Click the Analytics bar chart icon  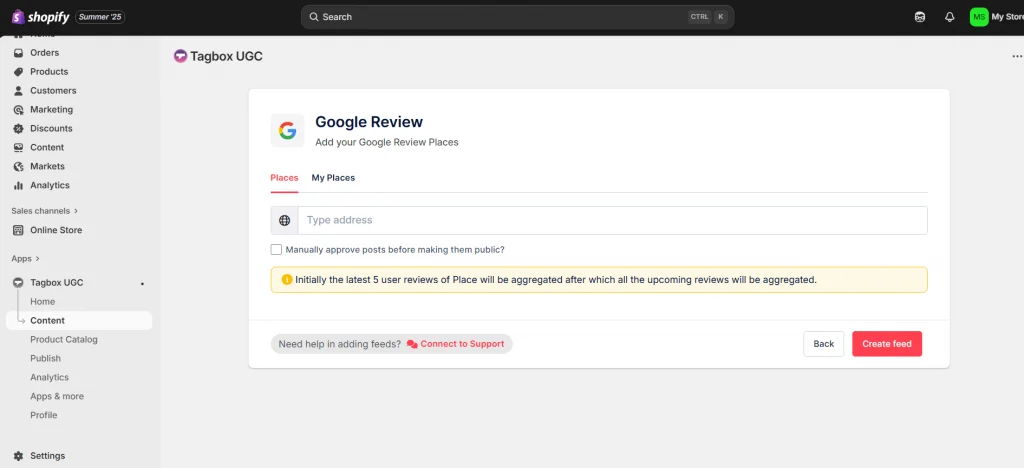[18, 185]
